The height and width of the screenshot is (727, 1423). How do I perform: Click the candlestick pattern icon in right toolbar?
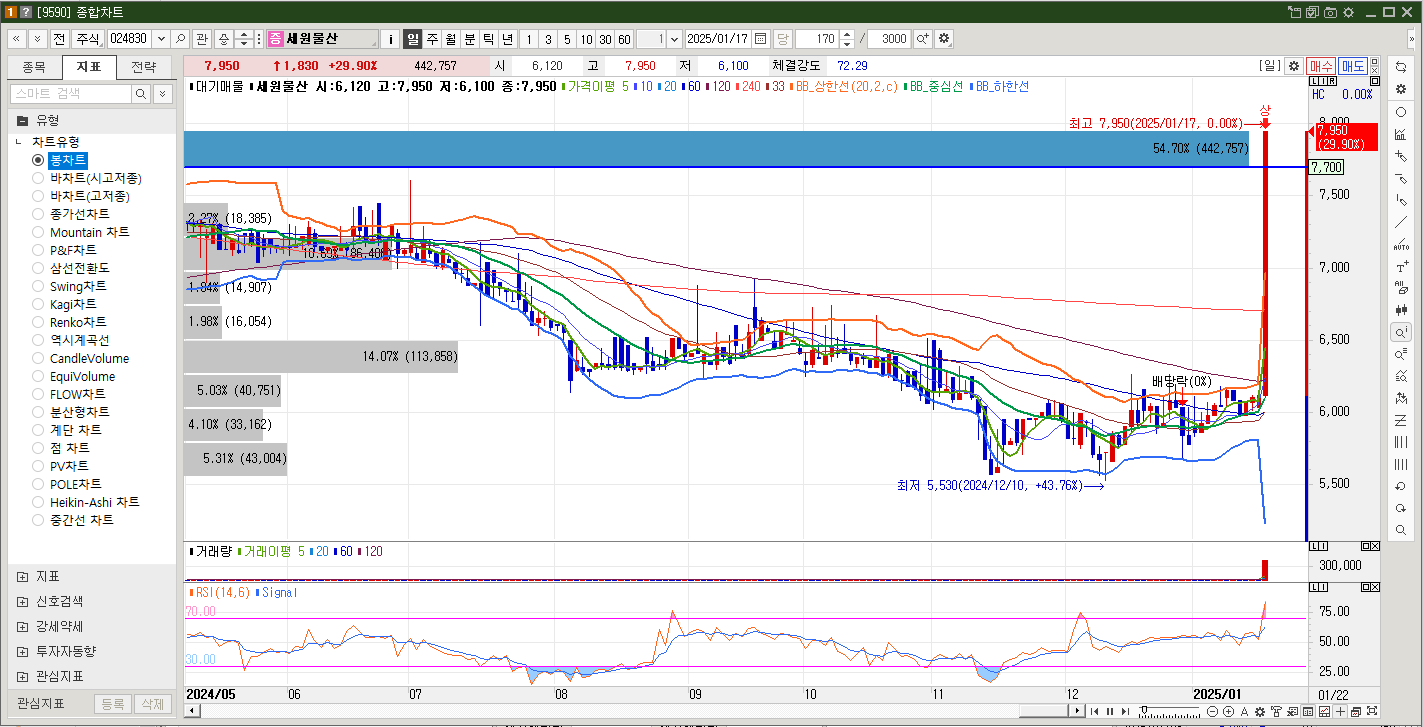pyautogui.click(x=1401, y=310)
